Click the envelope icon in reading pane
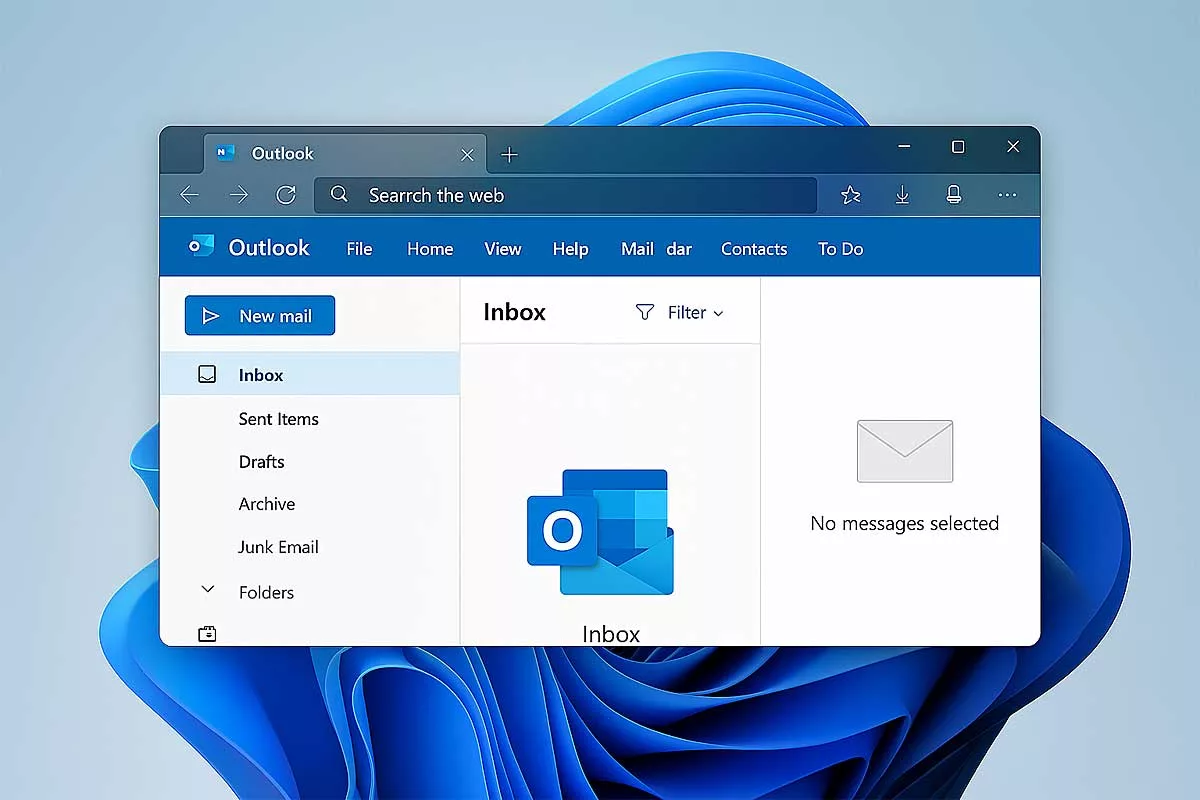The height and width of the screenshot is (800, 1200). (905, 451)
